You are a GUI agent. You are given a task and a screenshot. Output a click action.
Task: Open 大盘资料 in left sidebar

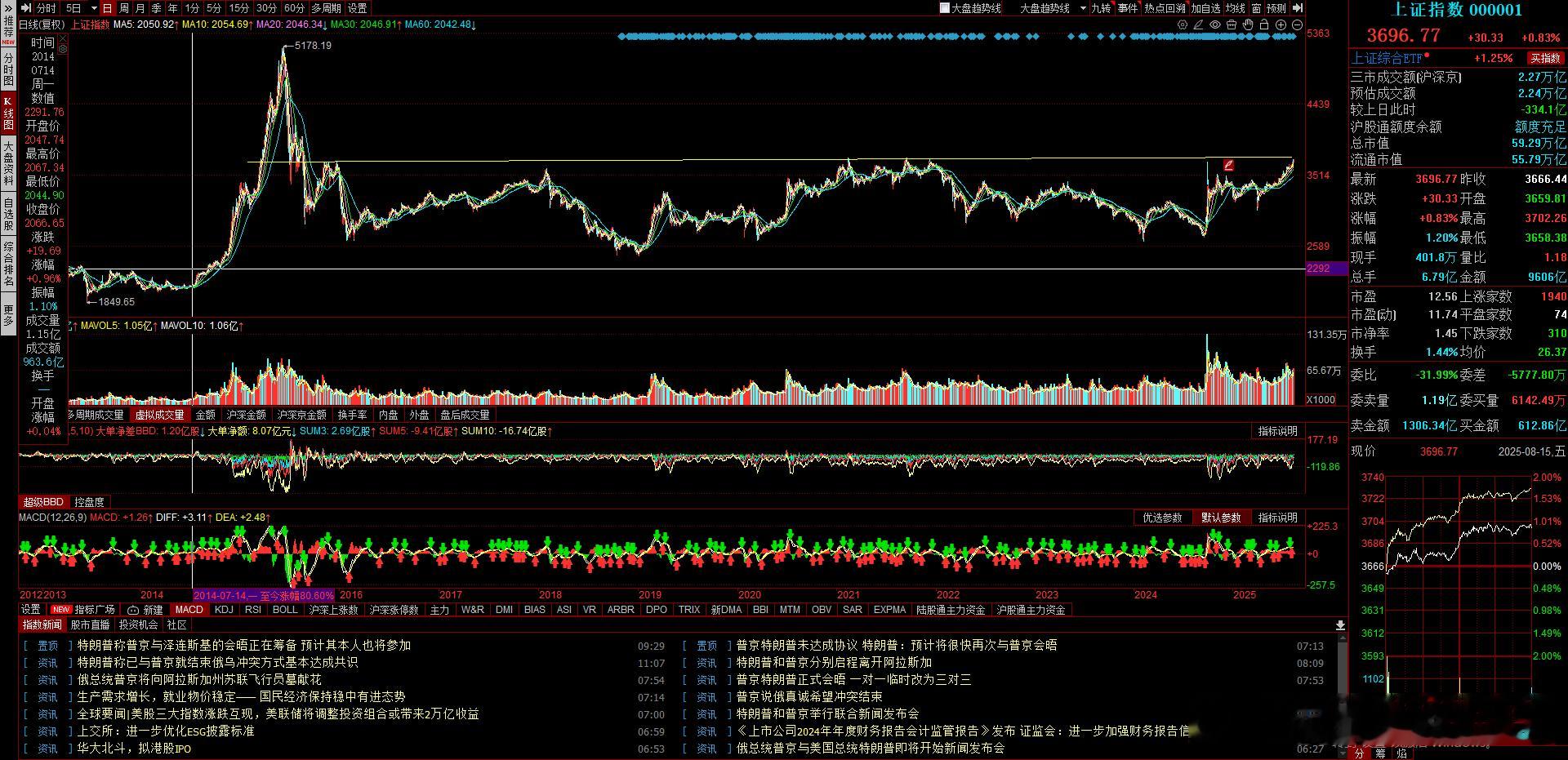8,163
